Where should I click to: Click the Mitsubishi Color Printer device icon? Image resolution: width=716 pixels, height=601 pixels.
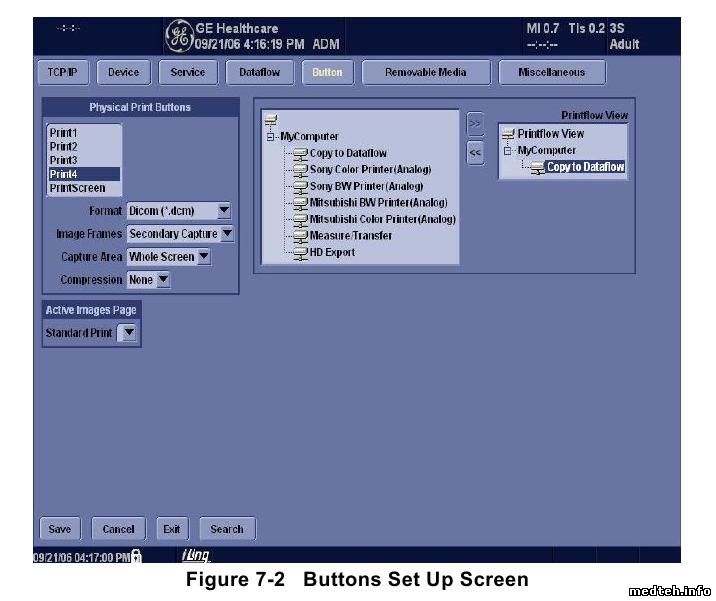click(x=301, y=219)
